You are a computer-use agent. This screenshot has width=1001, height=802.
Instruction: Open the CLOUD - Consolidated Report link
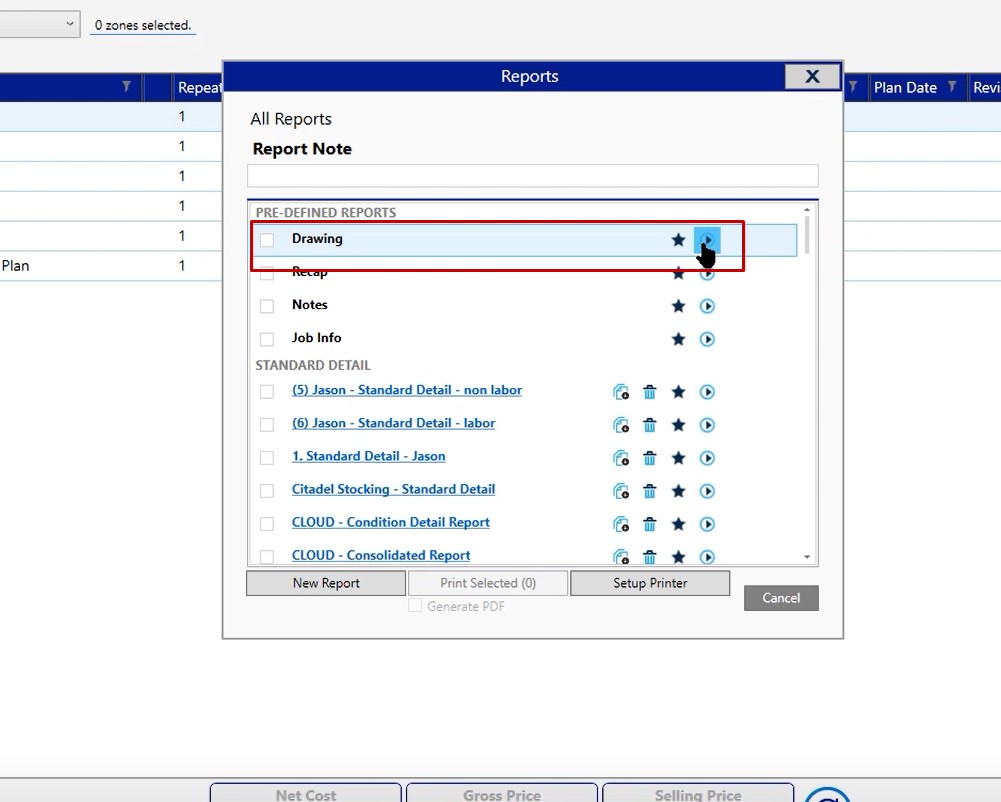point(381,555)
